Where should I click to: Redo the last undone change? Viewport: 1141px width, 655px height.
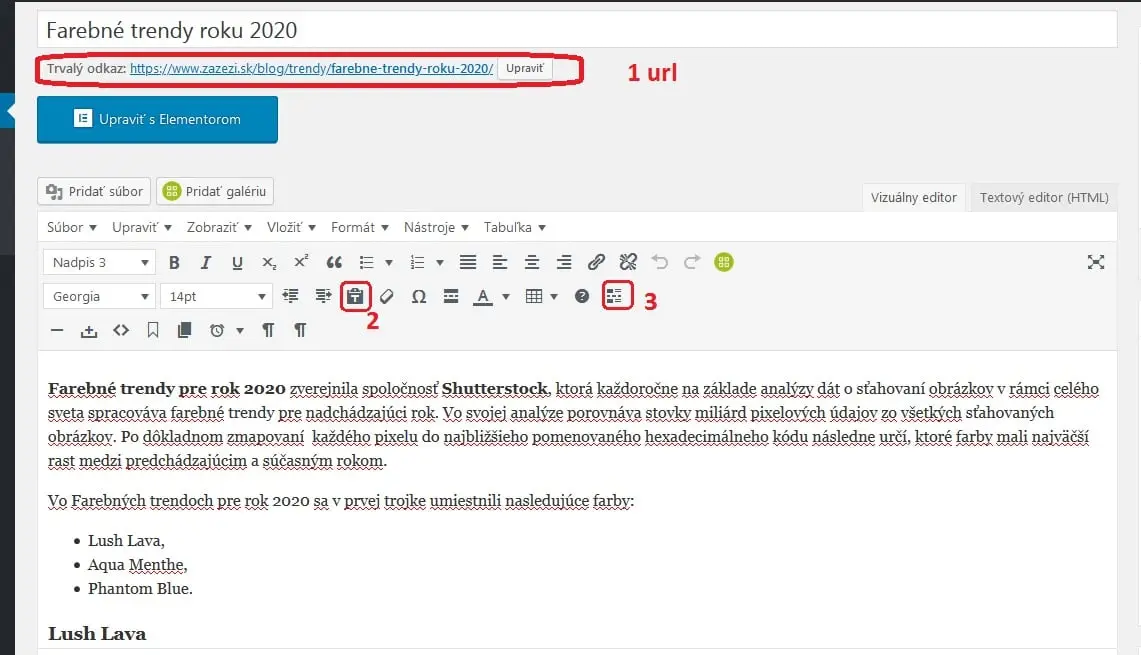(692, 263)
